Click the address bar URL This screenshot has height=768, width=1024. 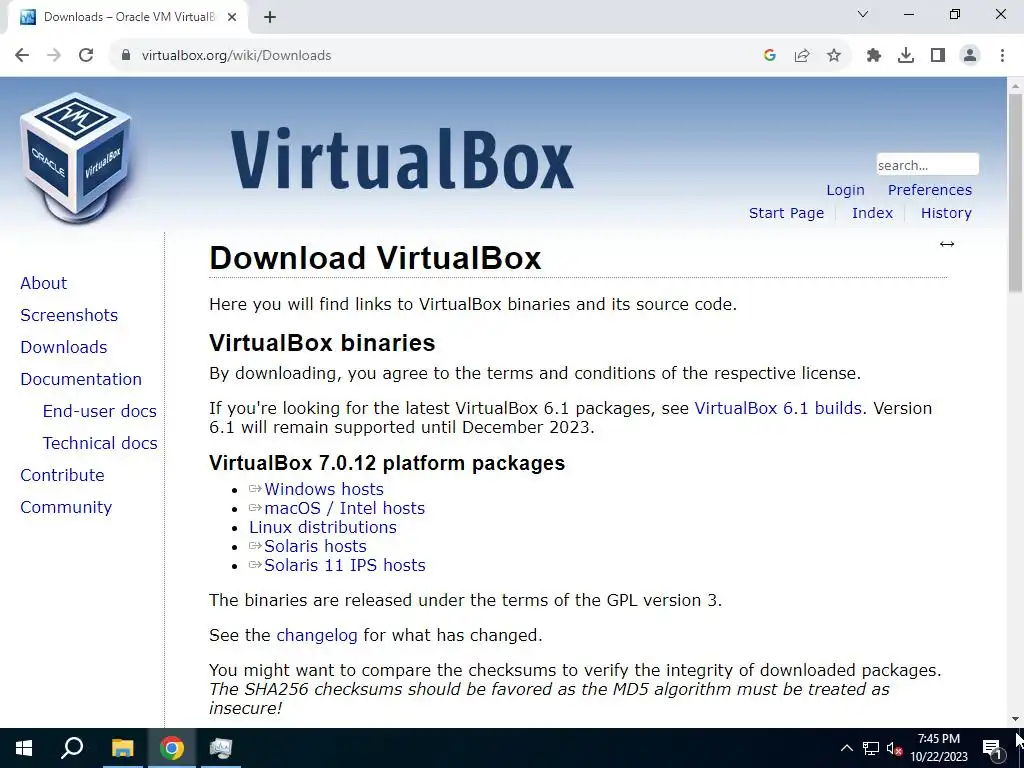[236, 56]
